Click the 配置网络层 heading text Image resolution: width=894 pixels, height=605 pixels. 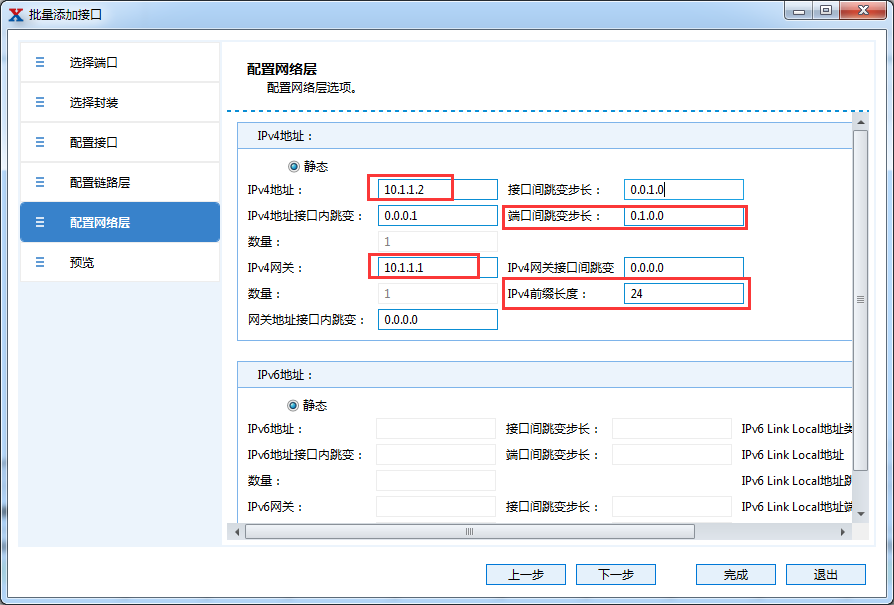(x=282, y=69)
